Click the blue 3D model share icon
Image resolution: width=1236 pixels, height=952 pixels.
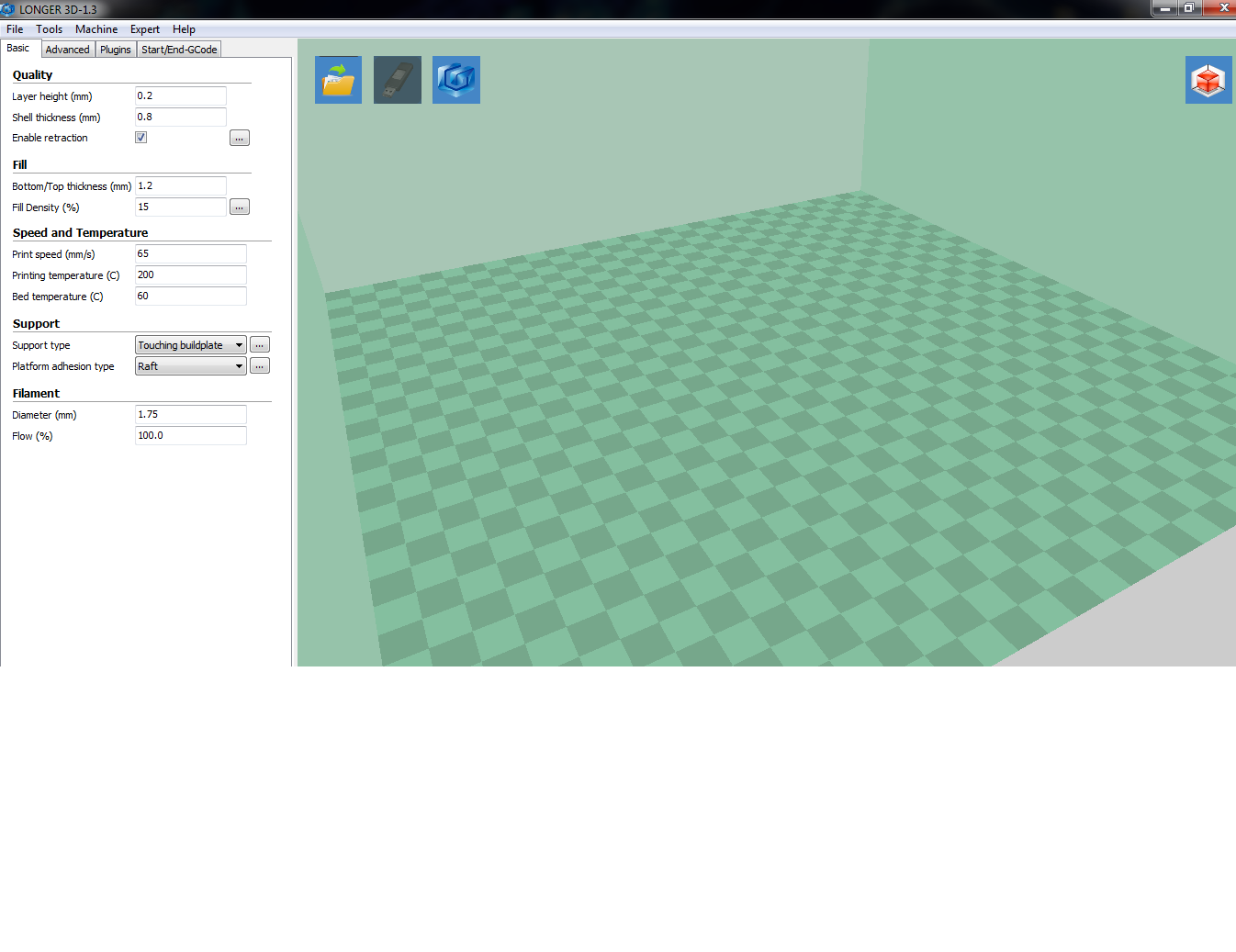pos(455,80)
